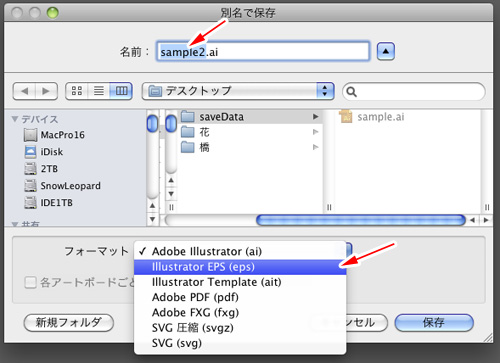Click the back navigation arrow button
This screenshot has width=500, height=363.
(24, 91)
